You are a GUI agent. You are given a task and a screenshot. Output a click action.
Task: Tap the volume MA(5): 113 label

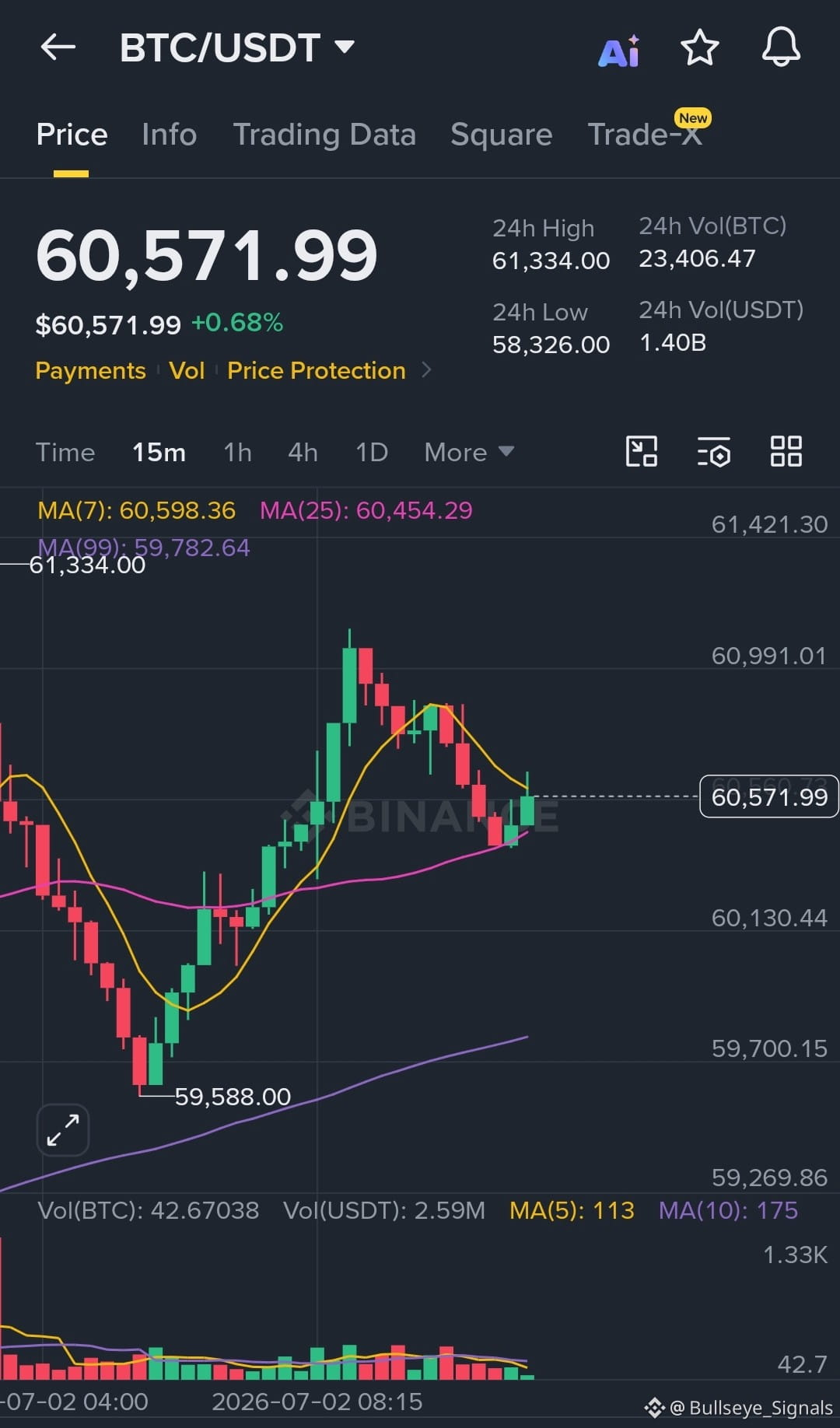tap(572, 1210)
